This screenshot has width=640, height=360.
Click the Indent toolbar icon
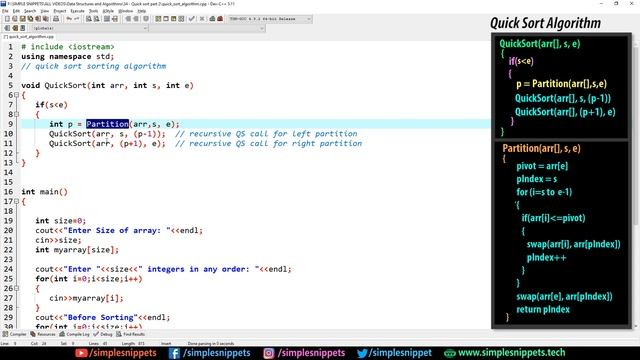(128, 19)
